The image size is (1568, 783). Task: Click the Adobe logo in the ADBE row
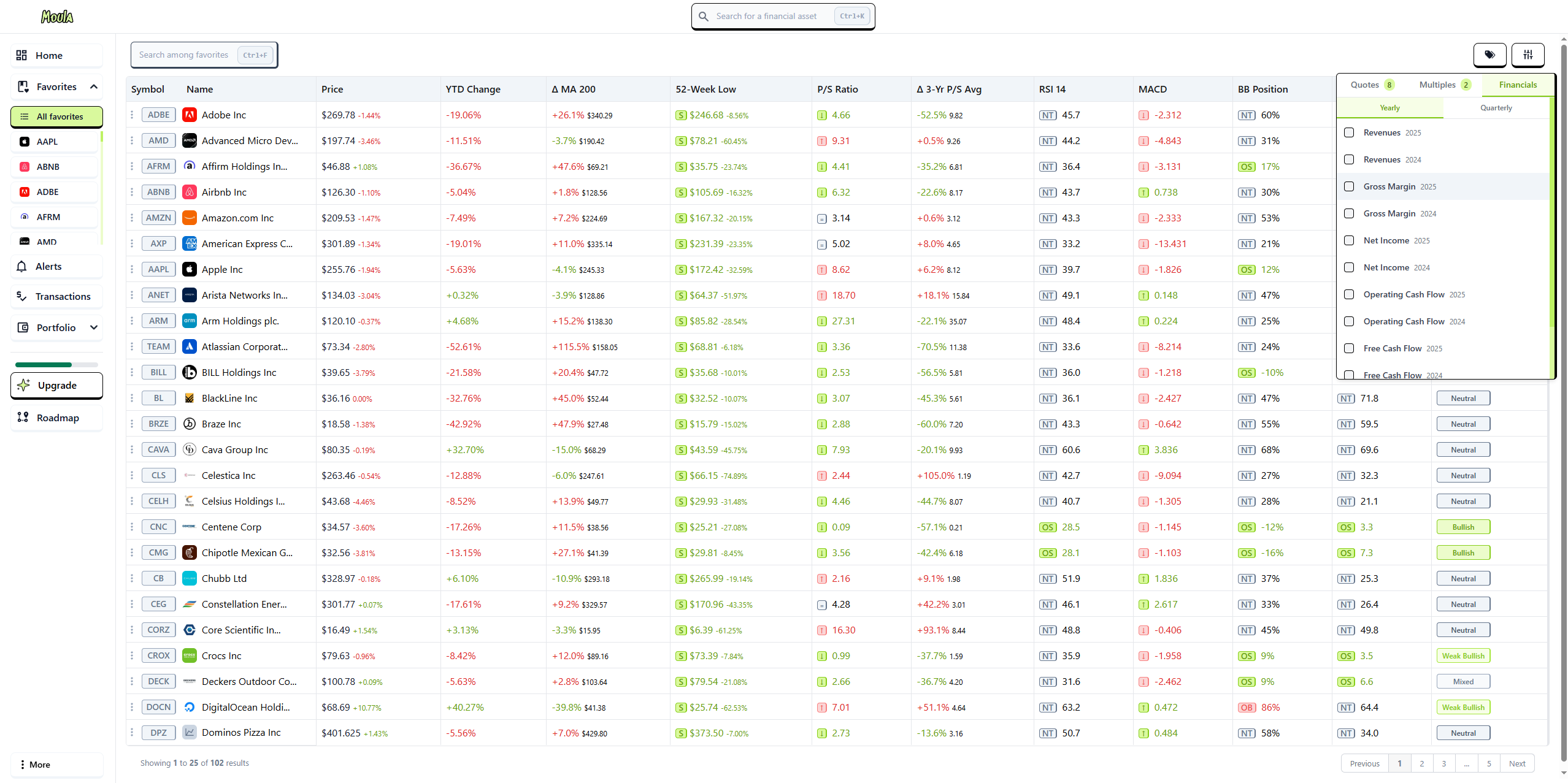pyautogui.click(x=190, y=115)
